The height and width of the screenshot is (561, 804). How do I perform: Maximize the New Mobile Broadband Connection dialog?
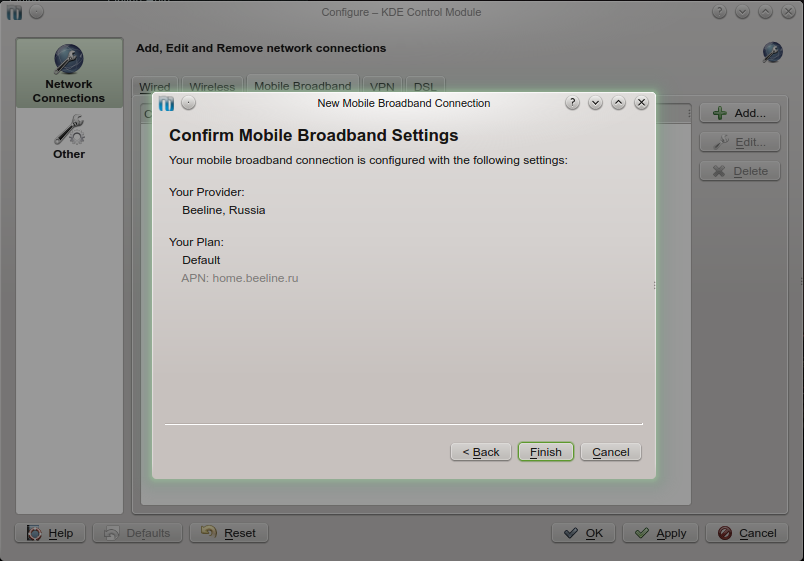pos(618,103)
